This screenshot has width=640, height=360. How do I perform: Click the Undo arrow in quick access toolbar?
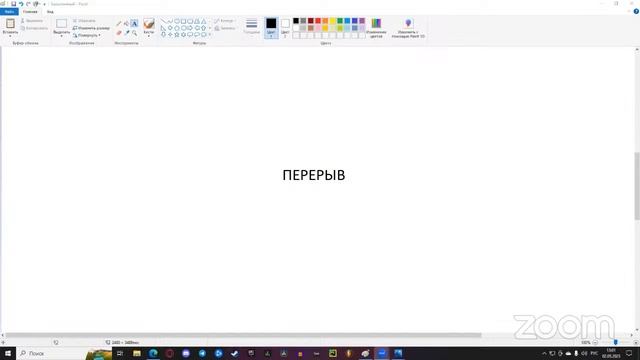(21, 4)
